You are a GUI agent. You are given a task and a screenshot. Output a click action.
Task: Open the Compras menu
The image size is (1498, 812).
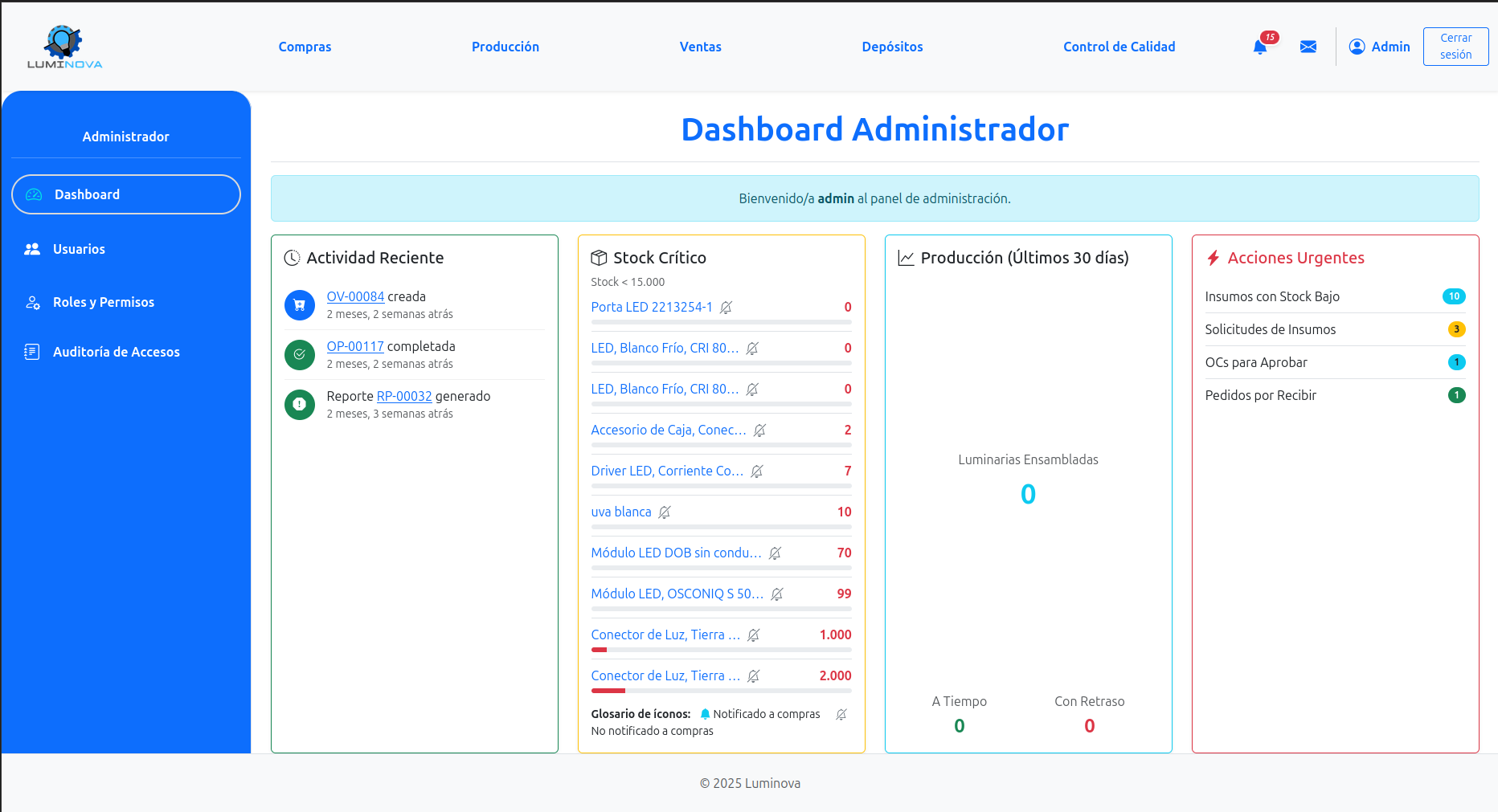[x=305, y=47]
